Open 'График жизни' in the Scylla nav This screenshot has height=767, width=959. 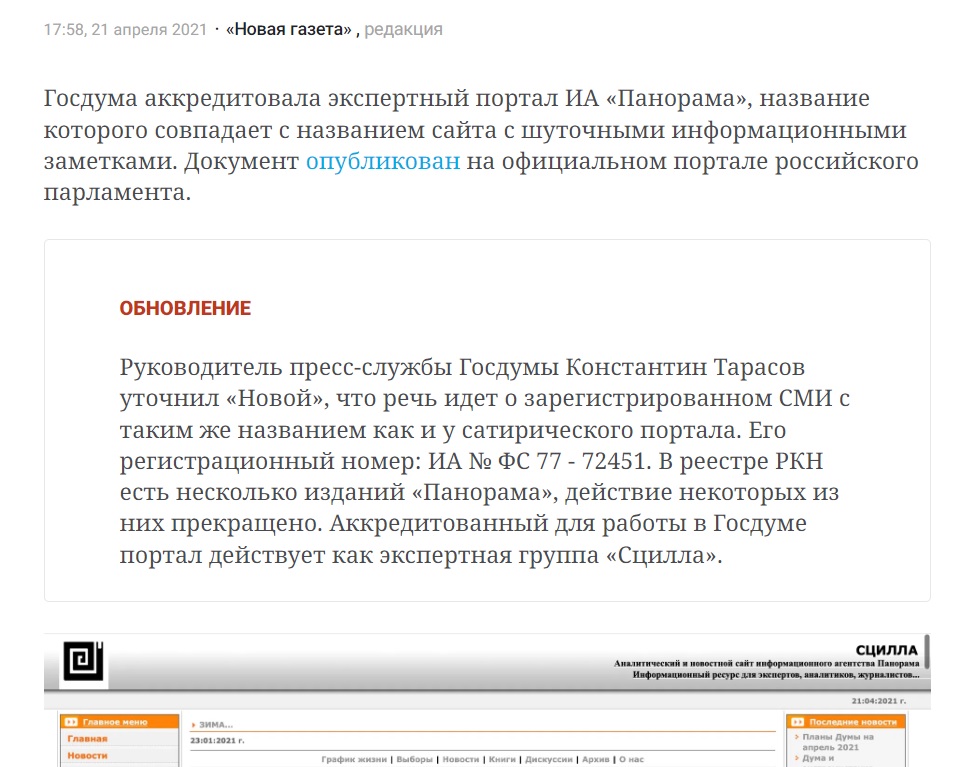point(354,759)
